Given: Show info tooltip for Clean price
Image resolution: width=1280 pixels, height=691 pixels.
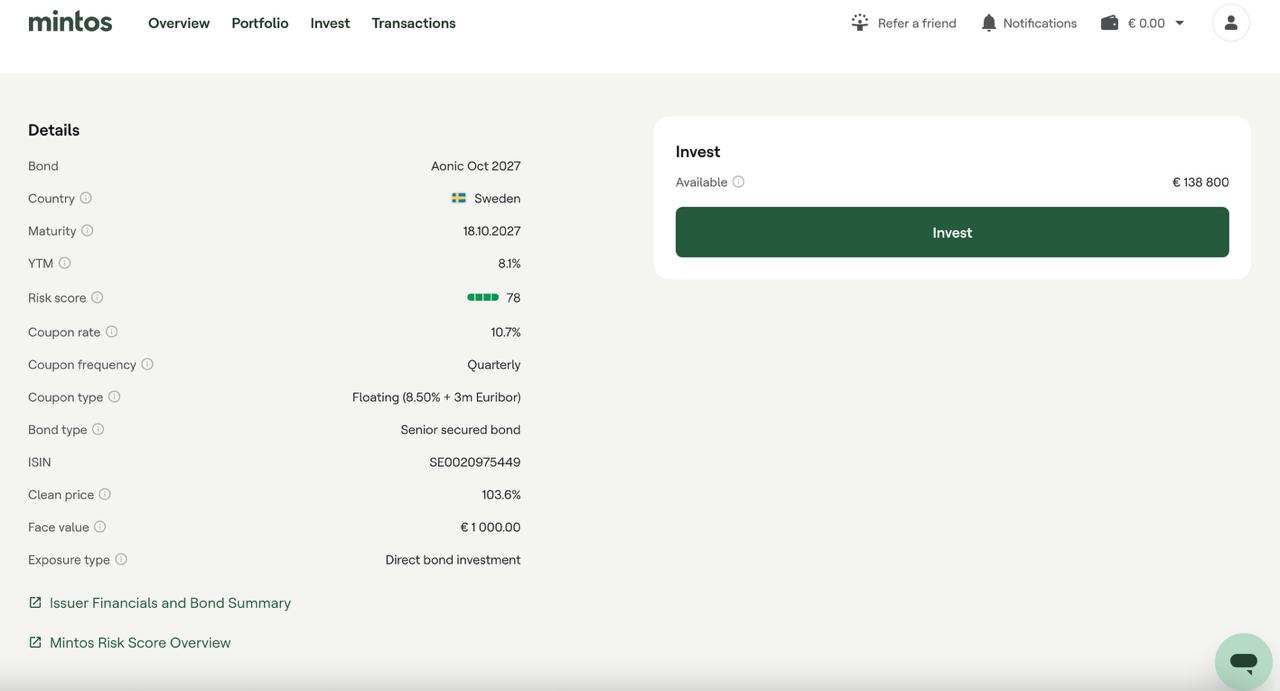Looking at the screenshot, I should (x=105, y=494).
